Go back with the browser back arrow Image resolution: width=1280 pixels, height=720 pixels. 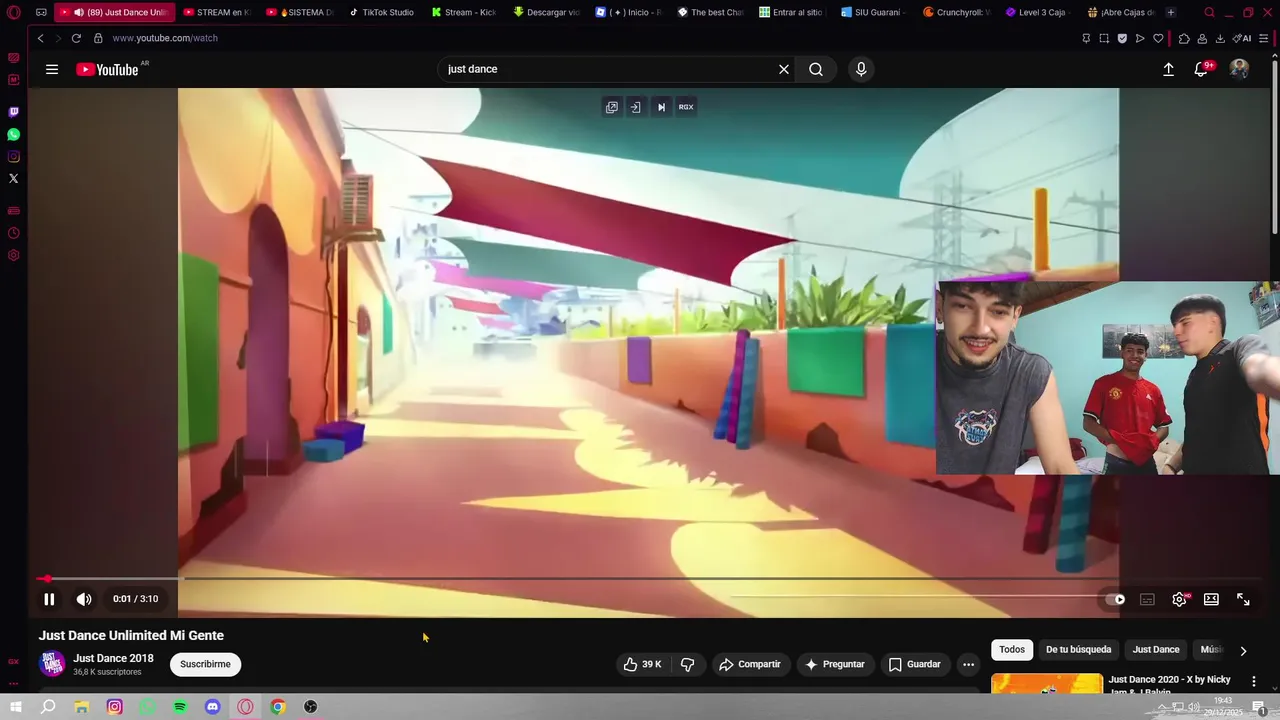(40, 38)
